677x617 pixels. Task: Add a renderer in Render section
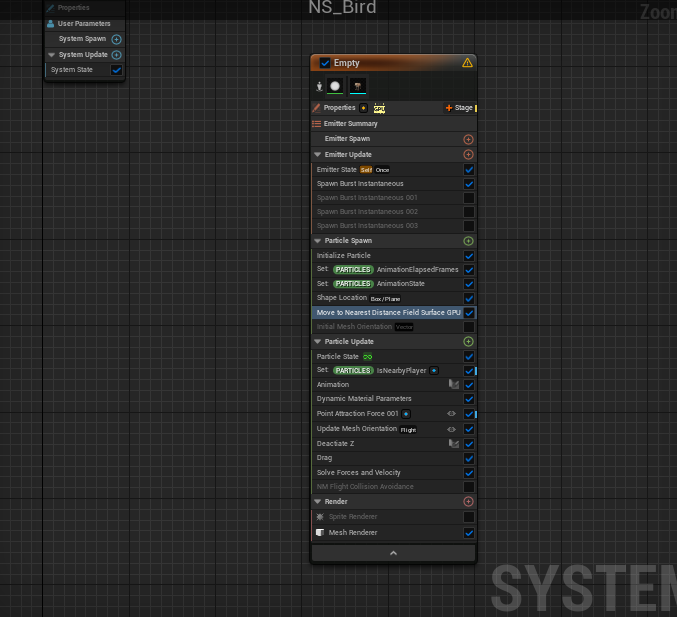[x=468, y=502]
